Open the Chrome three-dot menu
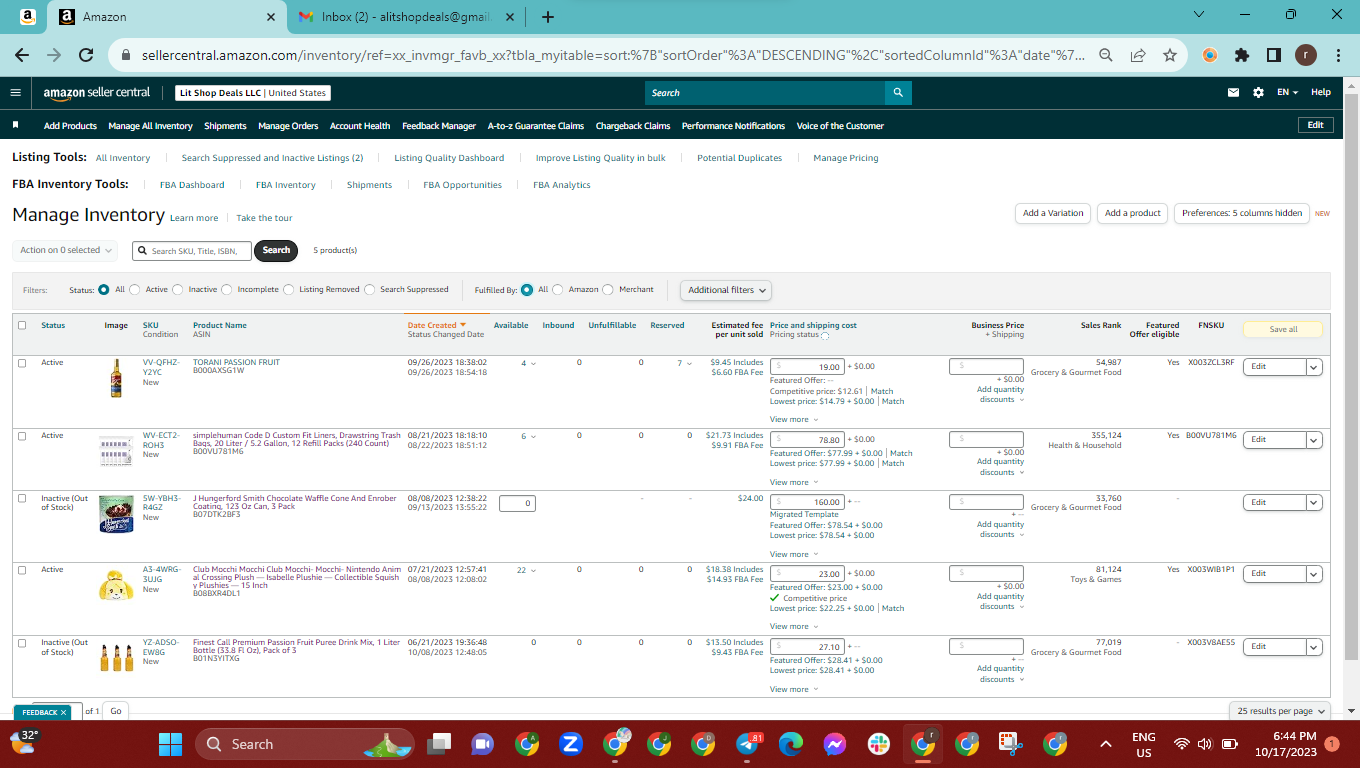This screenshot has height=768, width=1360. (1338, 56)
